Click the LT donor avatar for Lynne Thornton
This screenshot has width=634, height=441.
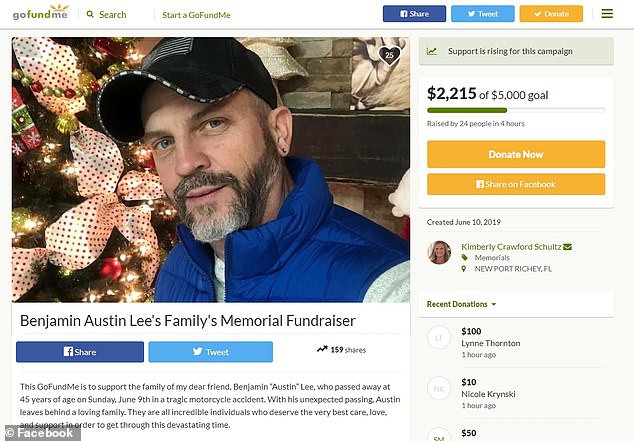point(439,337)
